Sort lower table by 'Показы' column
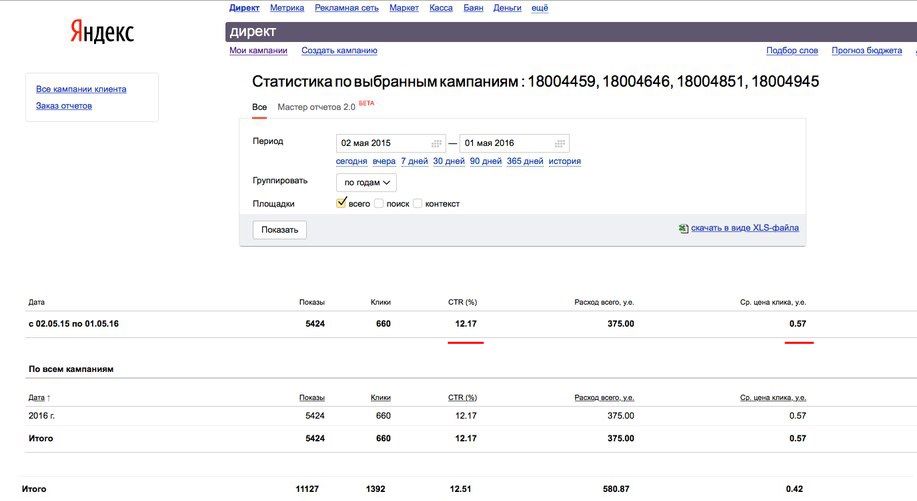 click(312, 398)
